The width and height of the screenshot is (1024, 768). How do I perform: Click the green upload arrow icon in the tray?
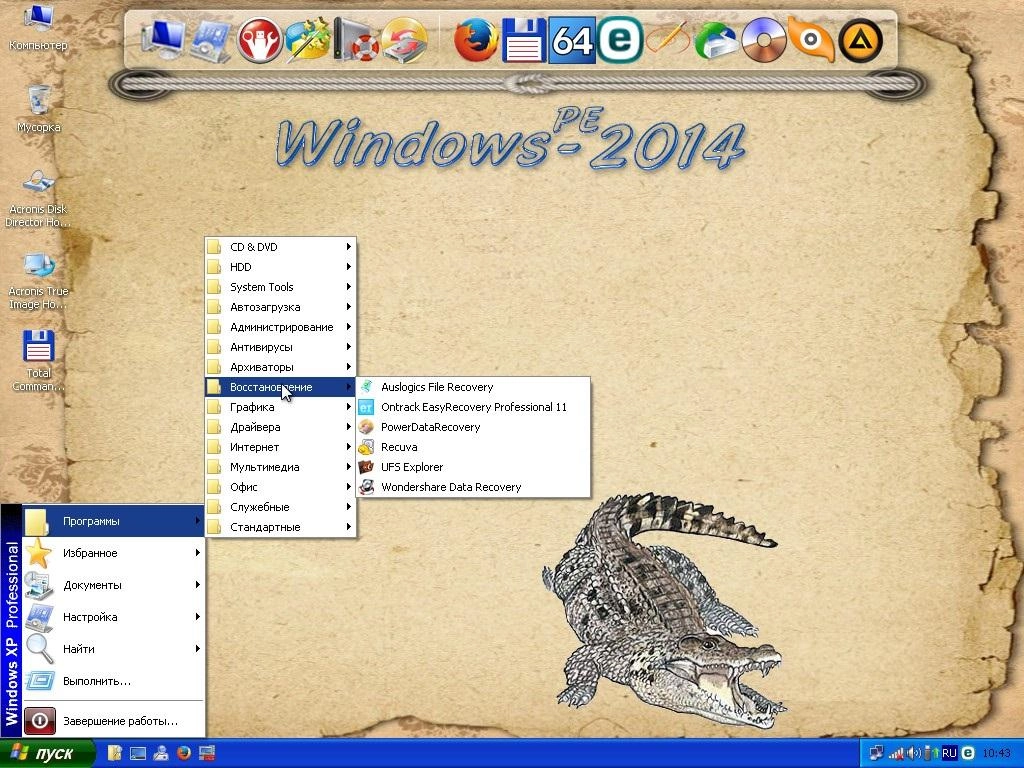click(x=935, y=753)
